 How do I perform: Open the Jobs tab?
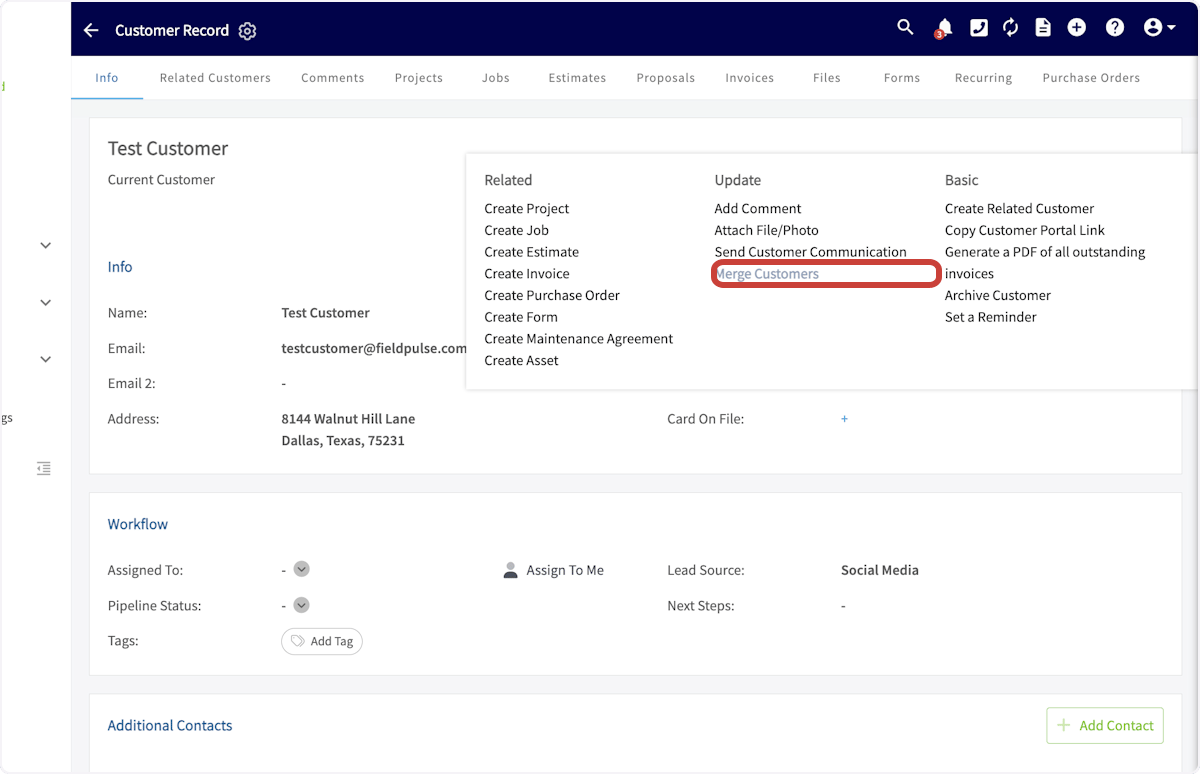tap(496, 77)
